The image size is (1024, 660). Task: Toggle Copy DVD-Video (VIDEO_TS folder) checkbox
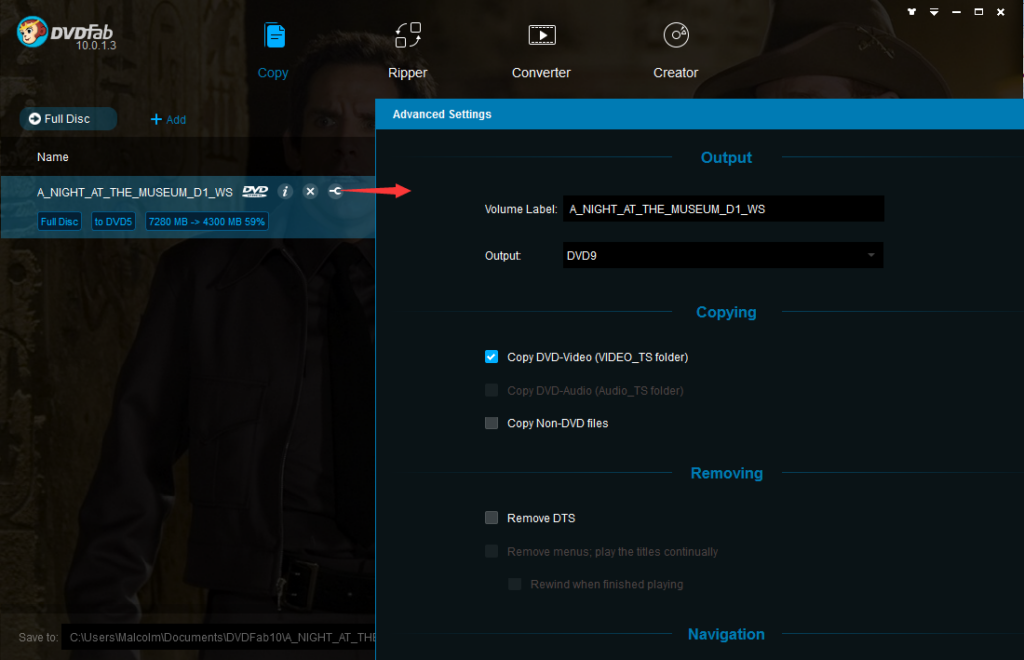coord(492,356)
